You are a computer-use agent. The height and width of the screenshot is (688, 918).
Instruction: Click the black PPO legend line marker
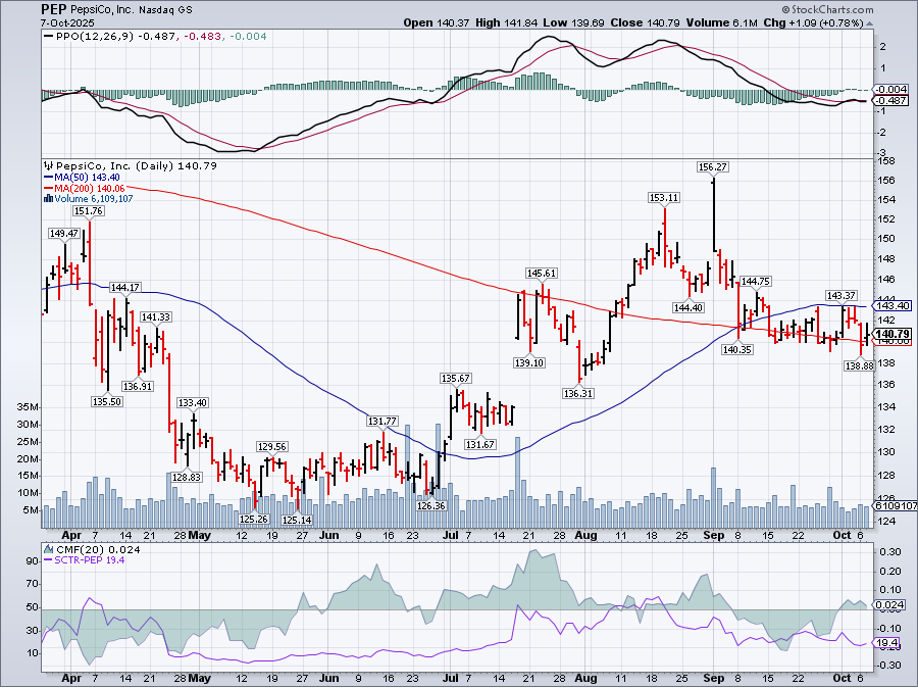[48, 37]
